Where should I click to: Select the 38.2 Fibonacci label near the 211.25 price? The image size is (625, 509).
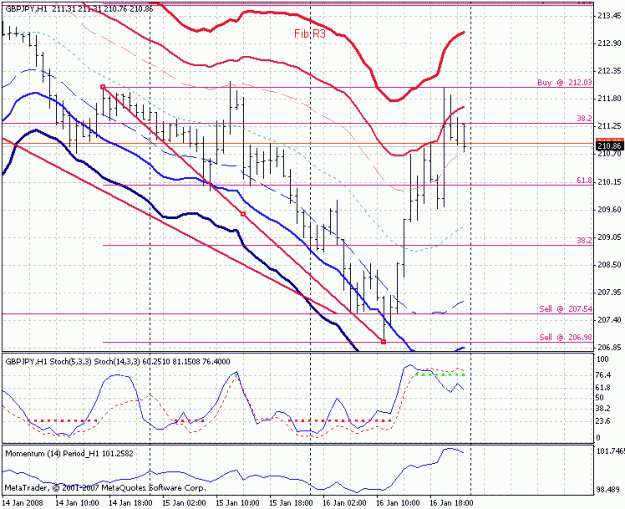(x=584, y=118)
